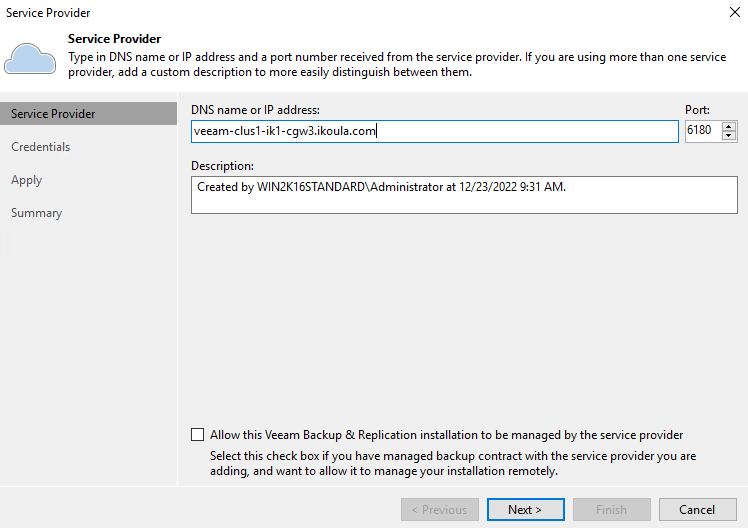Open the Credentials wizard step

click(x=41, y=147)
